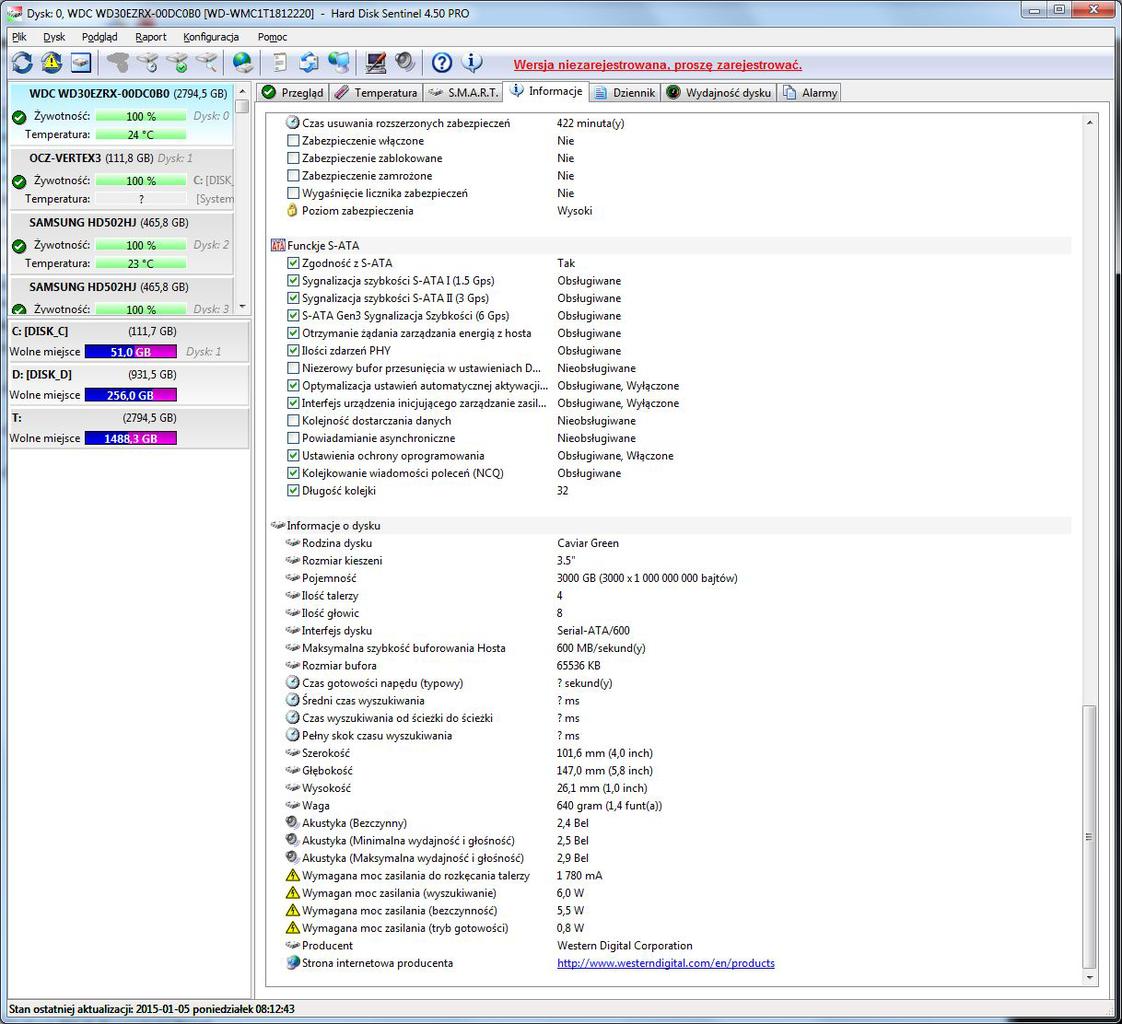Toggle the Zabezpieczenie zablokowane checkbox
The image size is (1122, 1024).
(x=293, y=158)
